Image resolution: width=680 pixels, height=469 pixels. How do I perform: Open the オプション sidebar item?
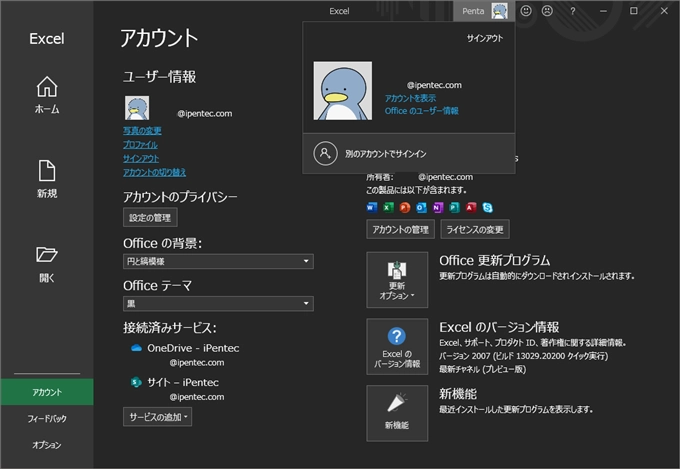[x=47, y=445]
